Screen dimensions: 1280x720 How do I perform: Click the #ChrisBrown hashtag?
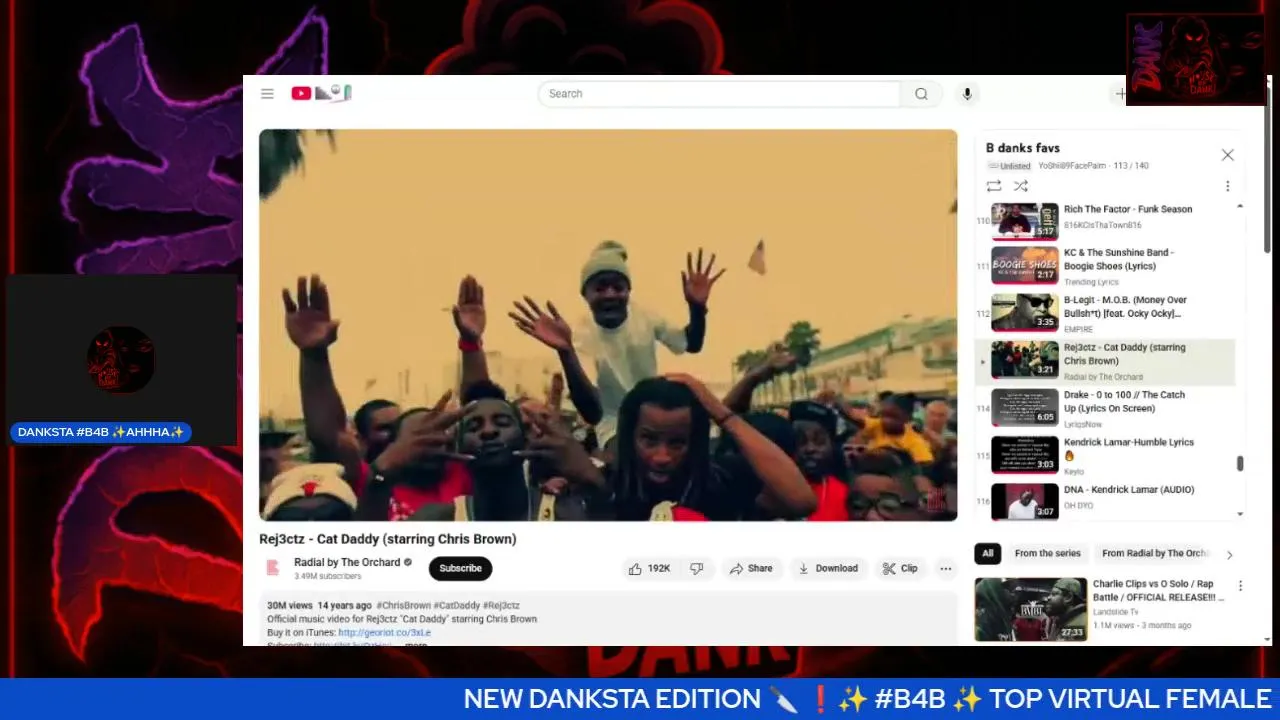(403, 606)
